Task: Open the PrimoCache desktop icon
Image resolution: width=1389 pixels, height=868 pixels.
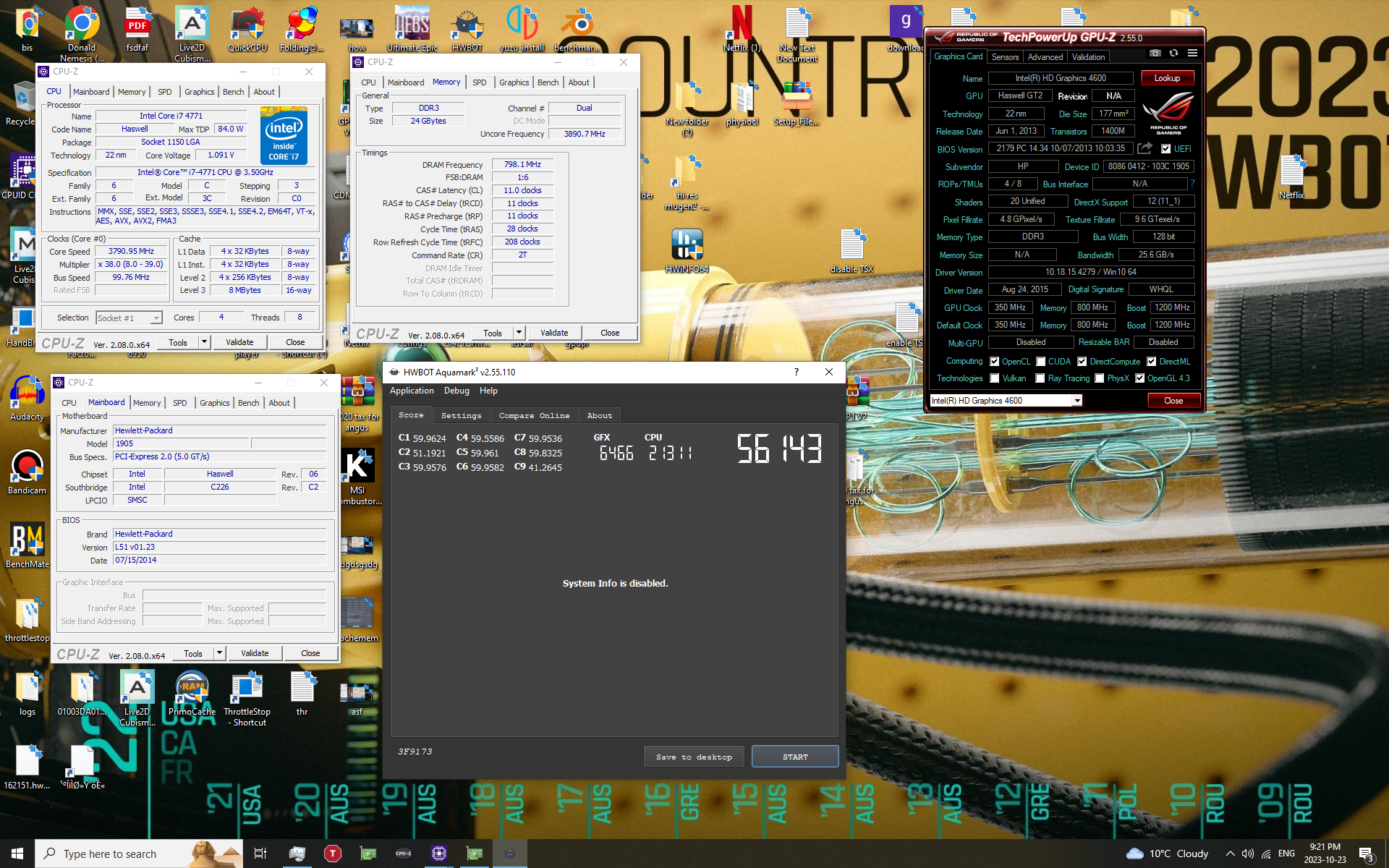Action: coord(192,693)
